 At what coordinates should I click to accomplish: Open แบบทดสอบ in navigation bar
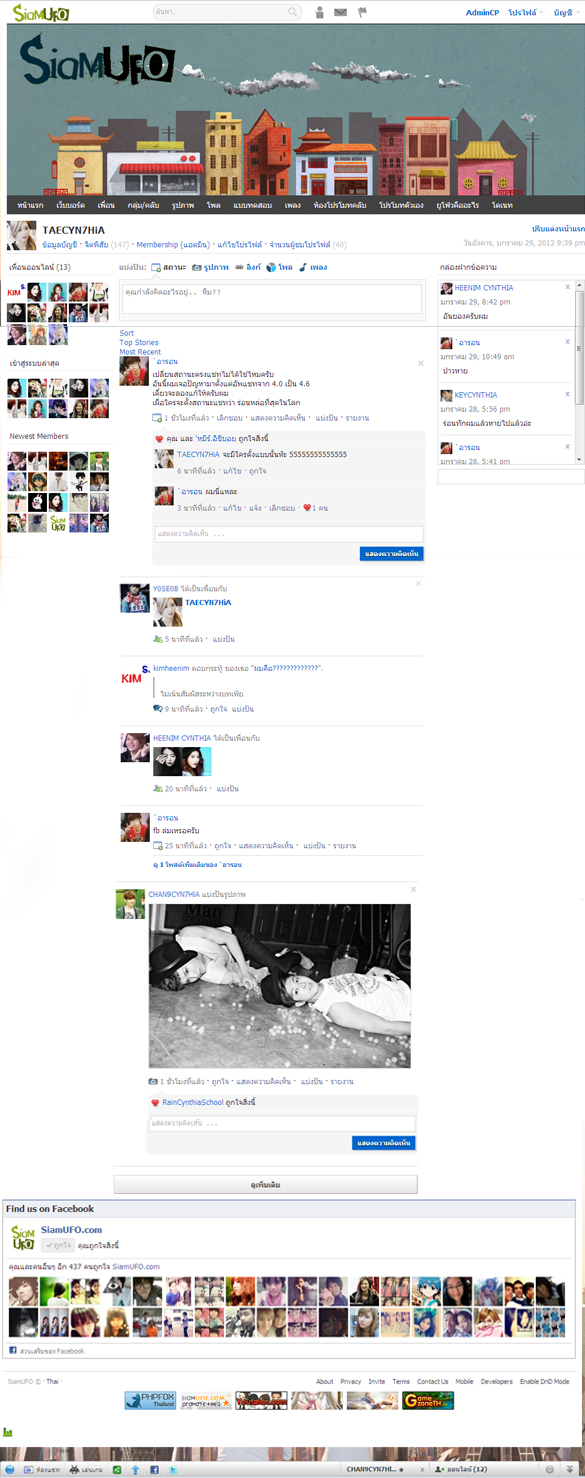point(252,204)
